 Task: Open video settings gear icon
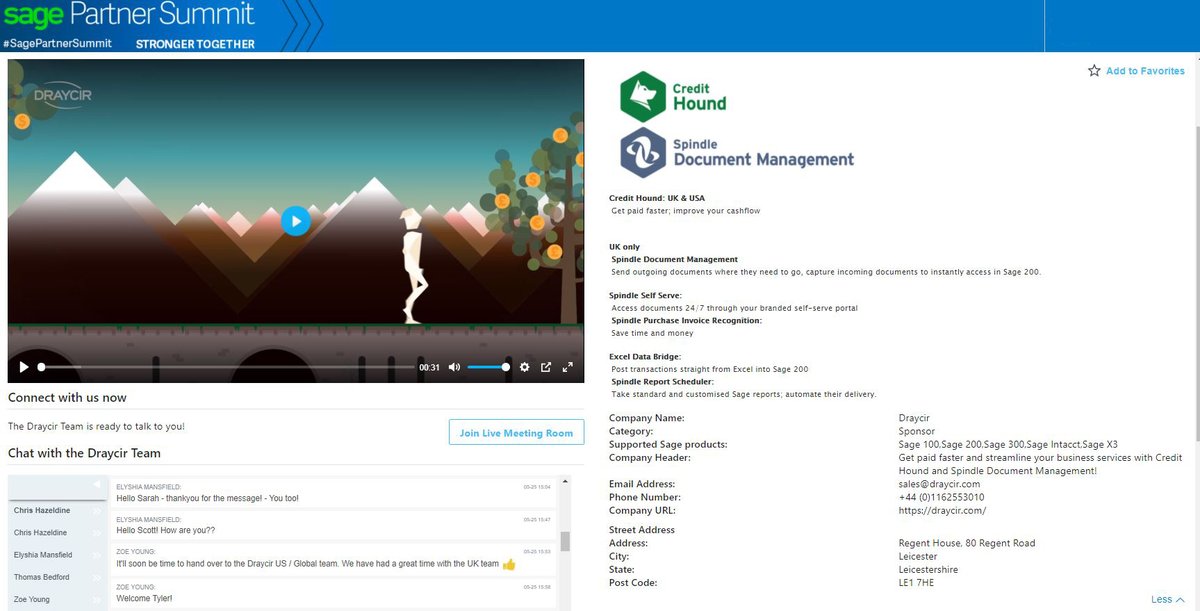(524, 367)
